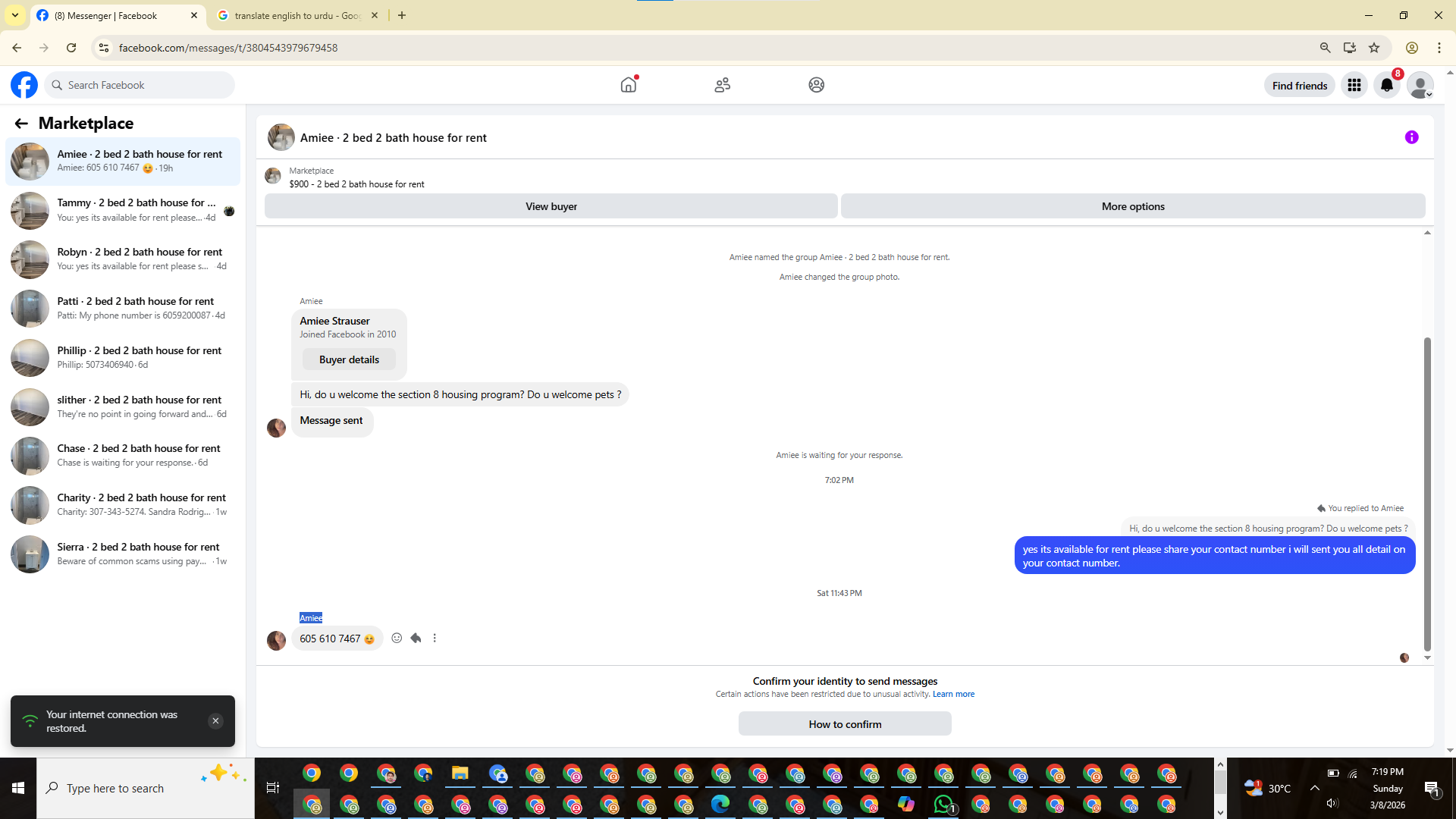Open the Friends icon in top navigation
Screen dimensions: 1456x819
click(722, 85)
